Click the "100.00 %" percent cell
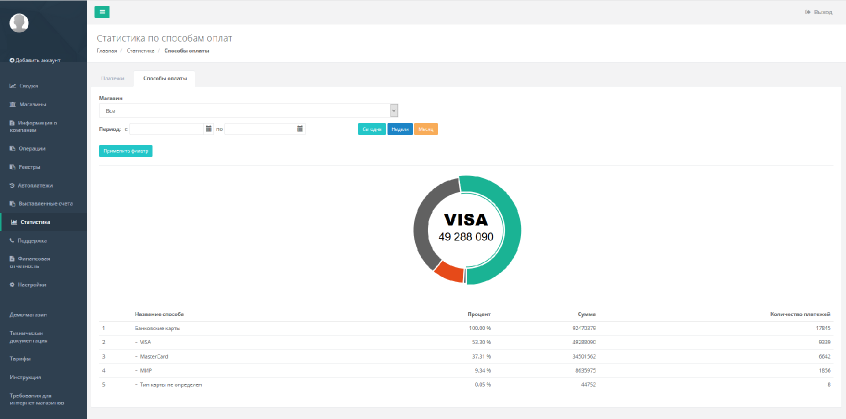 click(x=479, y=328)
